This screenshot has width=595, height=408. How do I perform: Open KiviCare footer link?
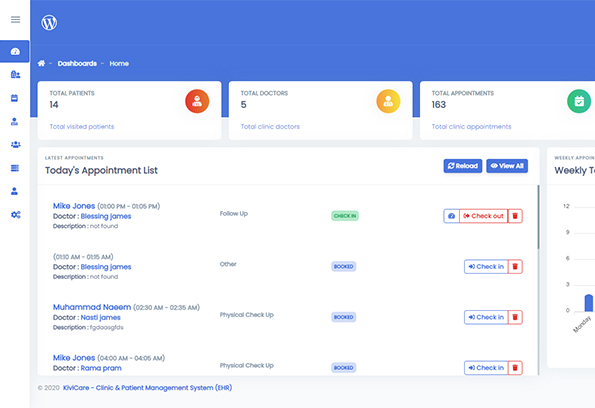(147, 388)
